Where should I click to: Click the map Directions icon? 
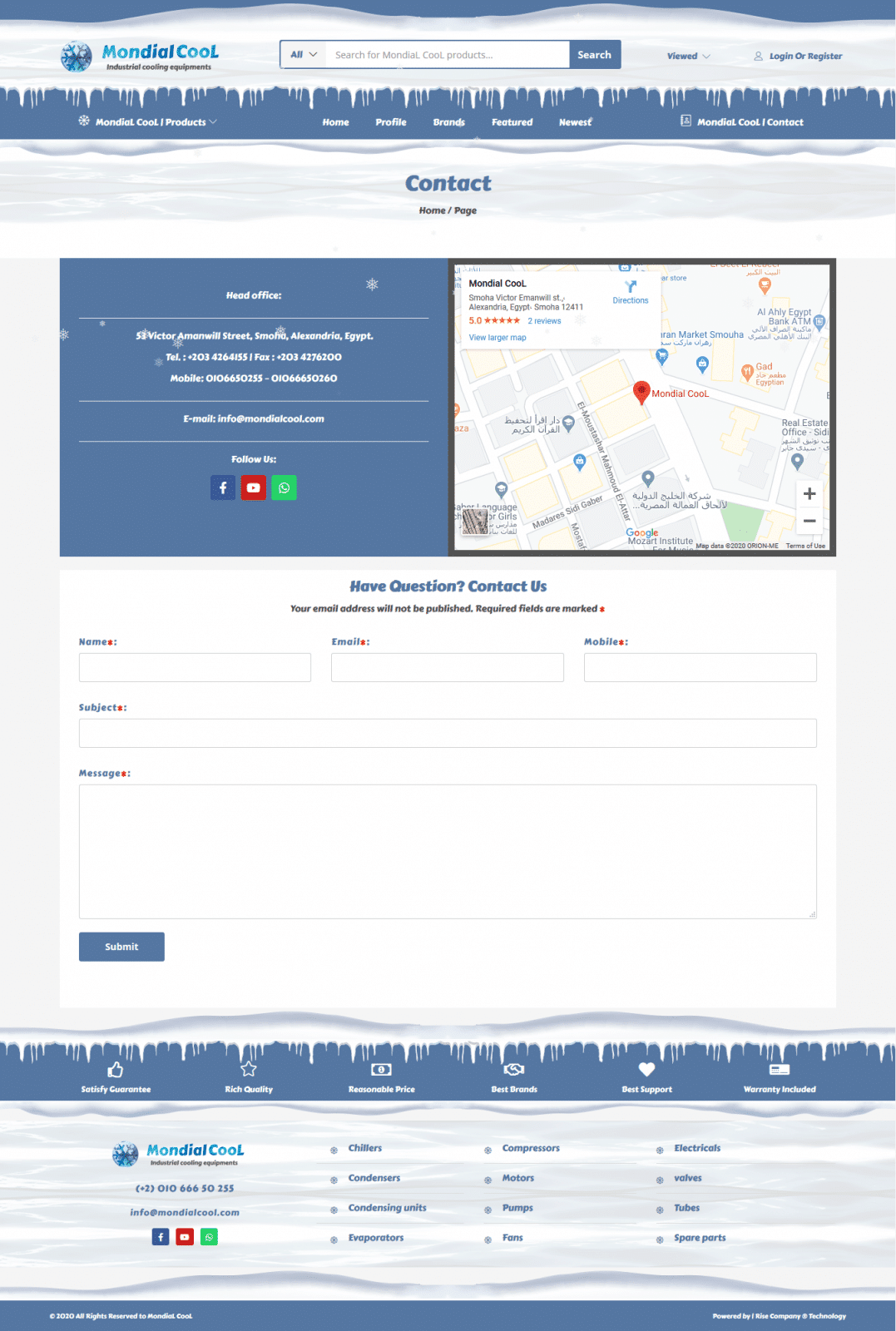(631, 286)
